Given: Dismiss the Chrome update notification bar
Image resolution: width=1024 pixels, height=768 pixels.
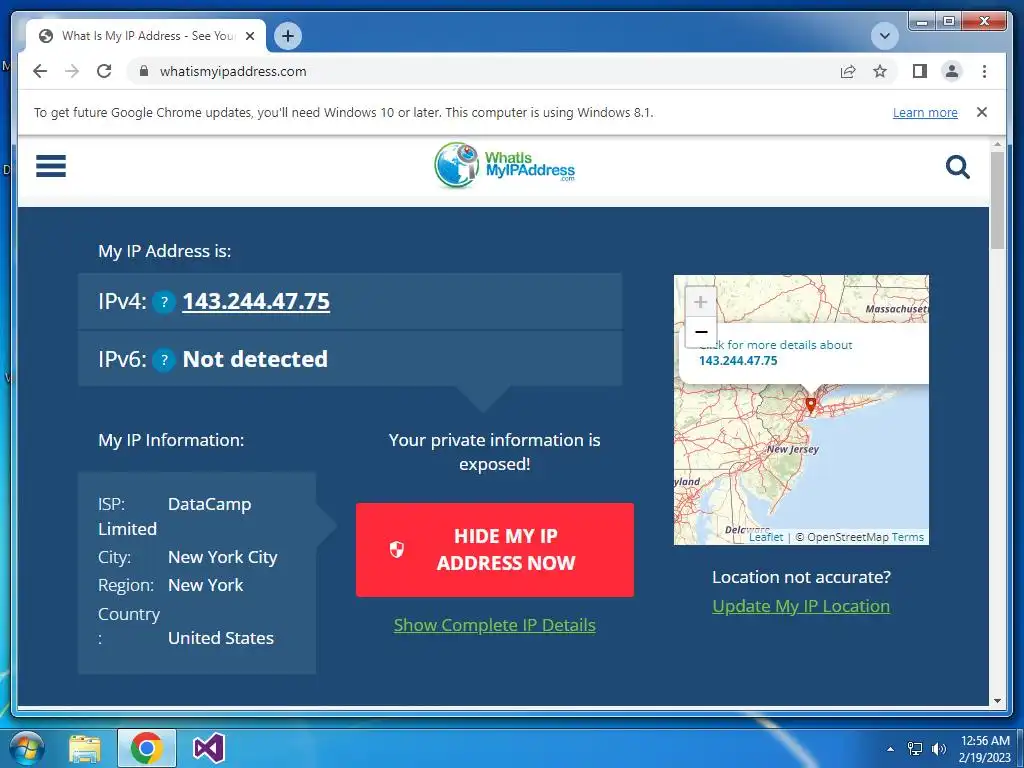Looking at the screenshot, I should 982,112.
